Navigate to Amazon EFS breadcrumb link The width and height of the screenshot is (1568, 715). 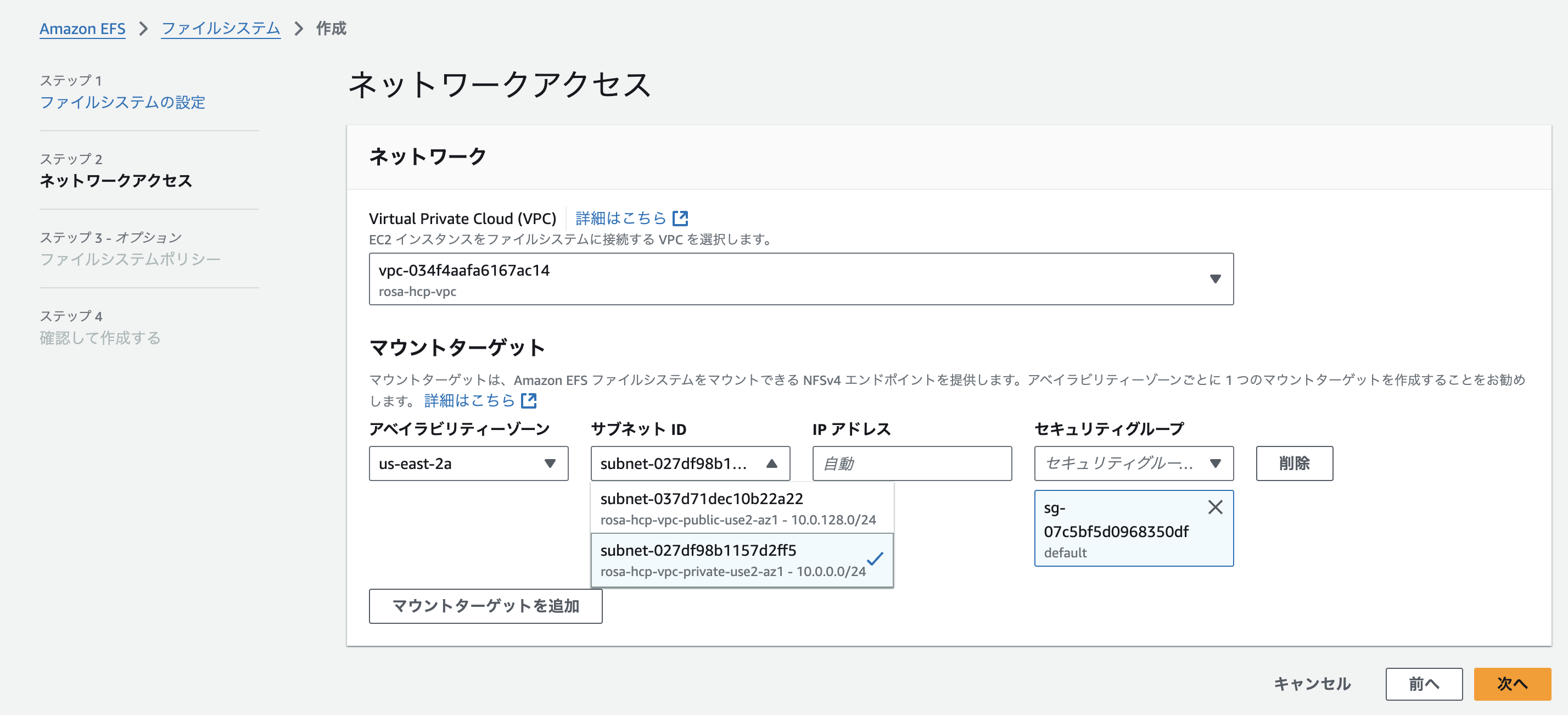pos(82,29)
